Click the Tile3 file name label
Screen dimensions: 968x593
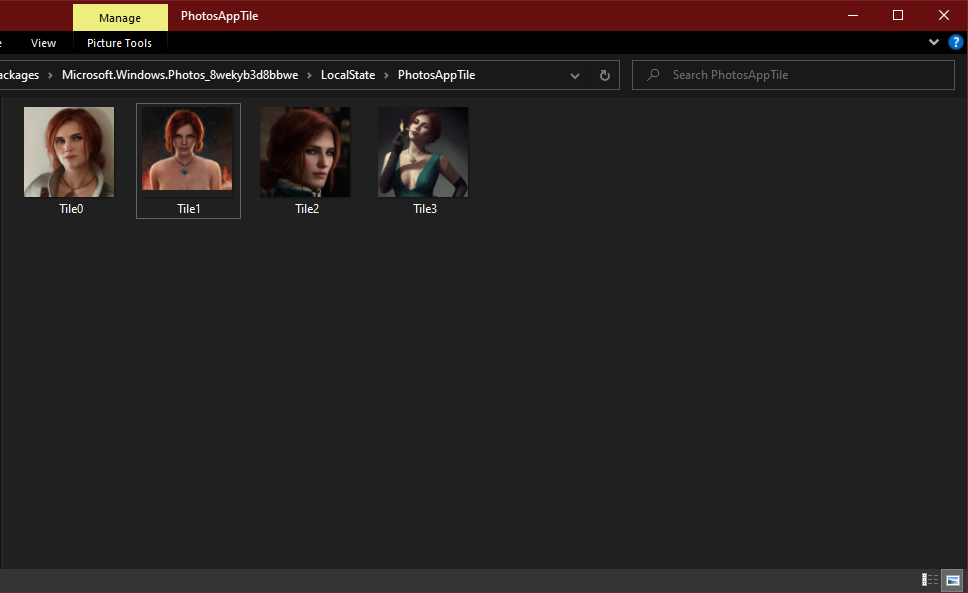coord(425,209)
